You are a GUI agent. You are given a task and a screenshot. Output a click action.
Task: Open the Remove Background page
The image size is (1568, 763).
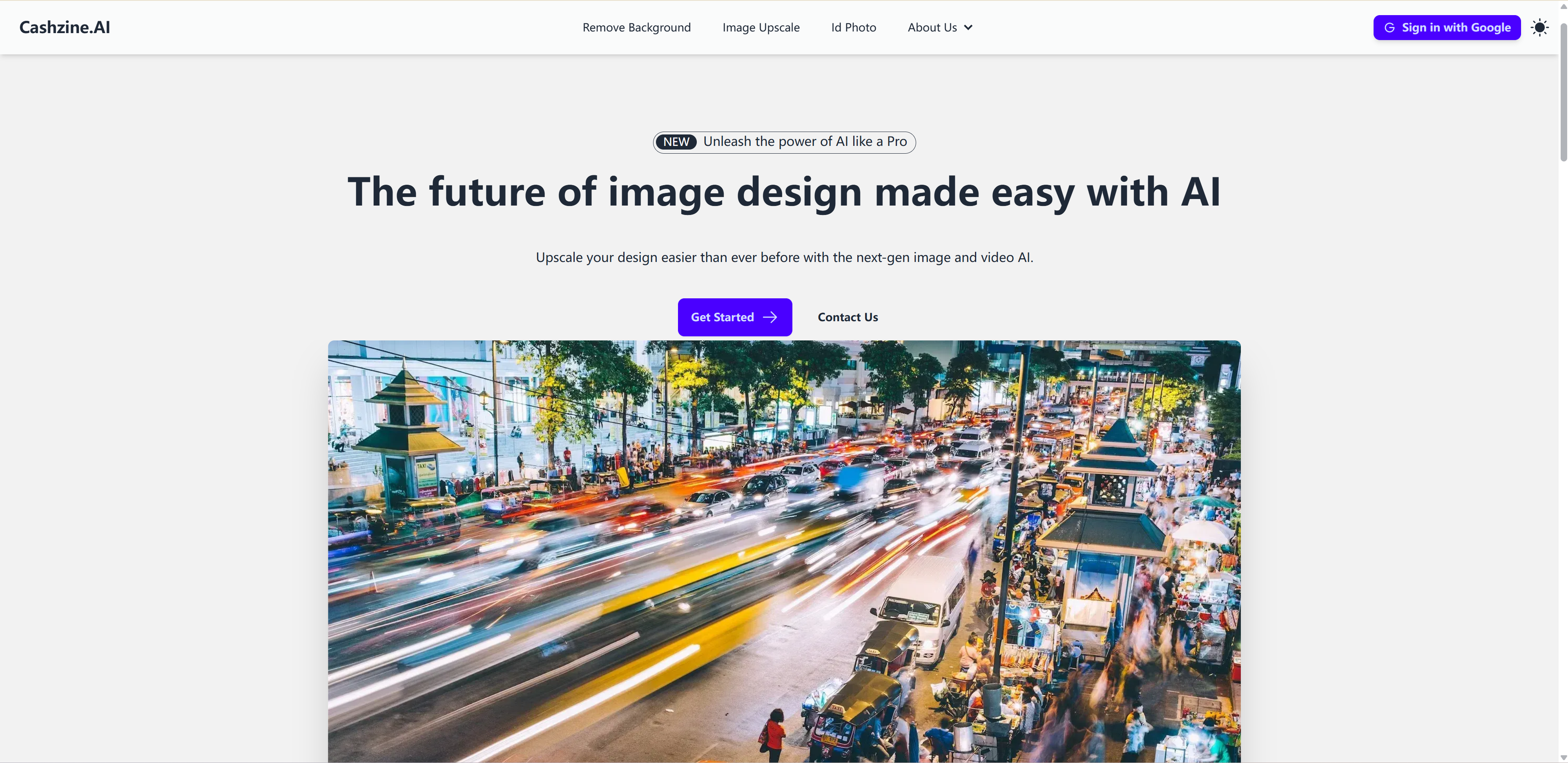point(636,27)
